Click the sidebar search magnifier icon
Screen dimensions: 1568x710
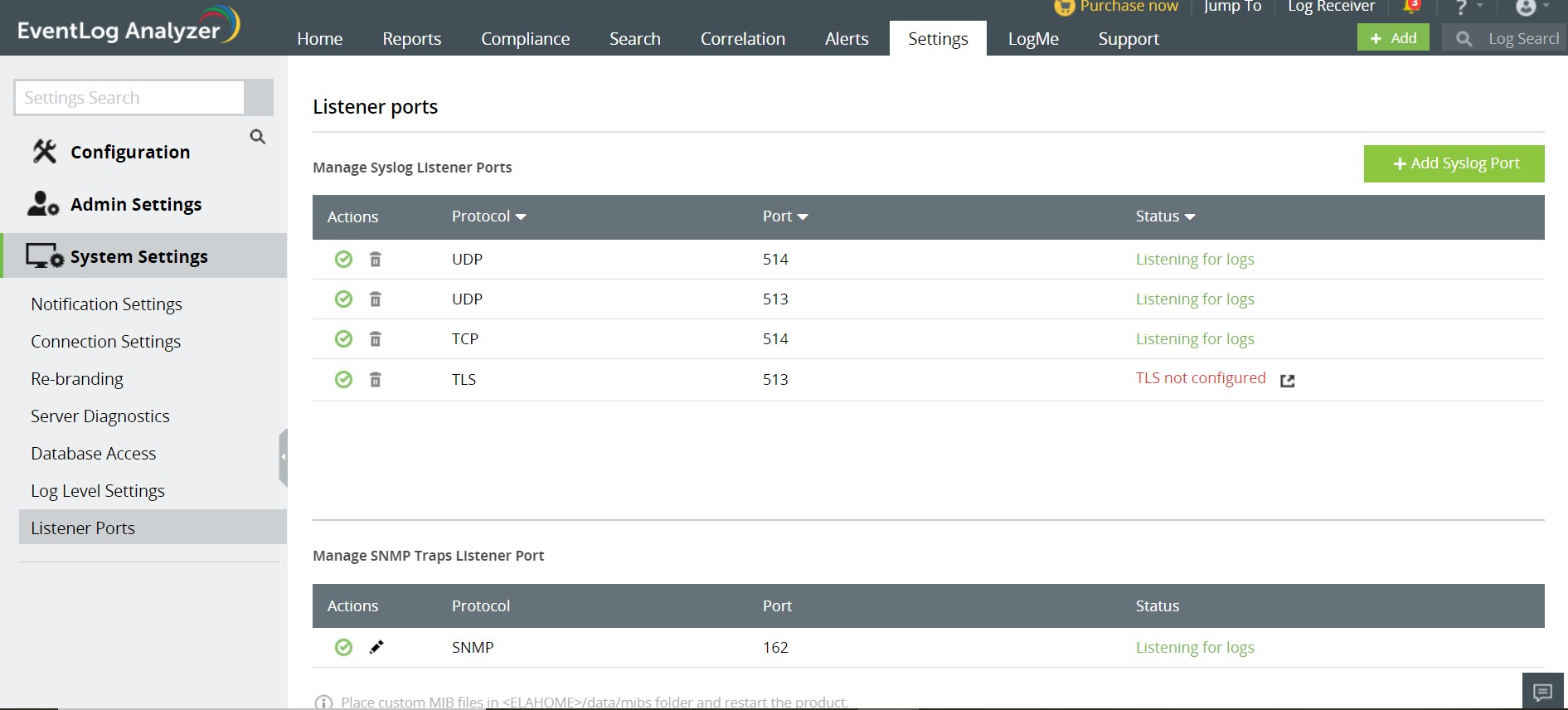click(x=258, y=137)
